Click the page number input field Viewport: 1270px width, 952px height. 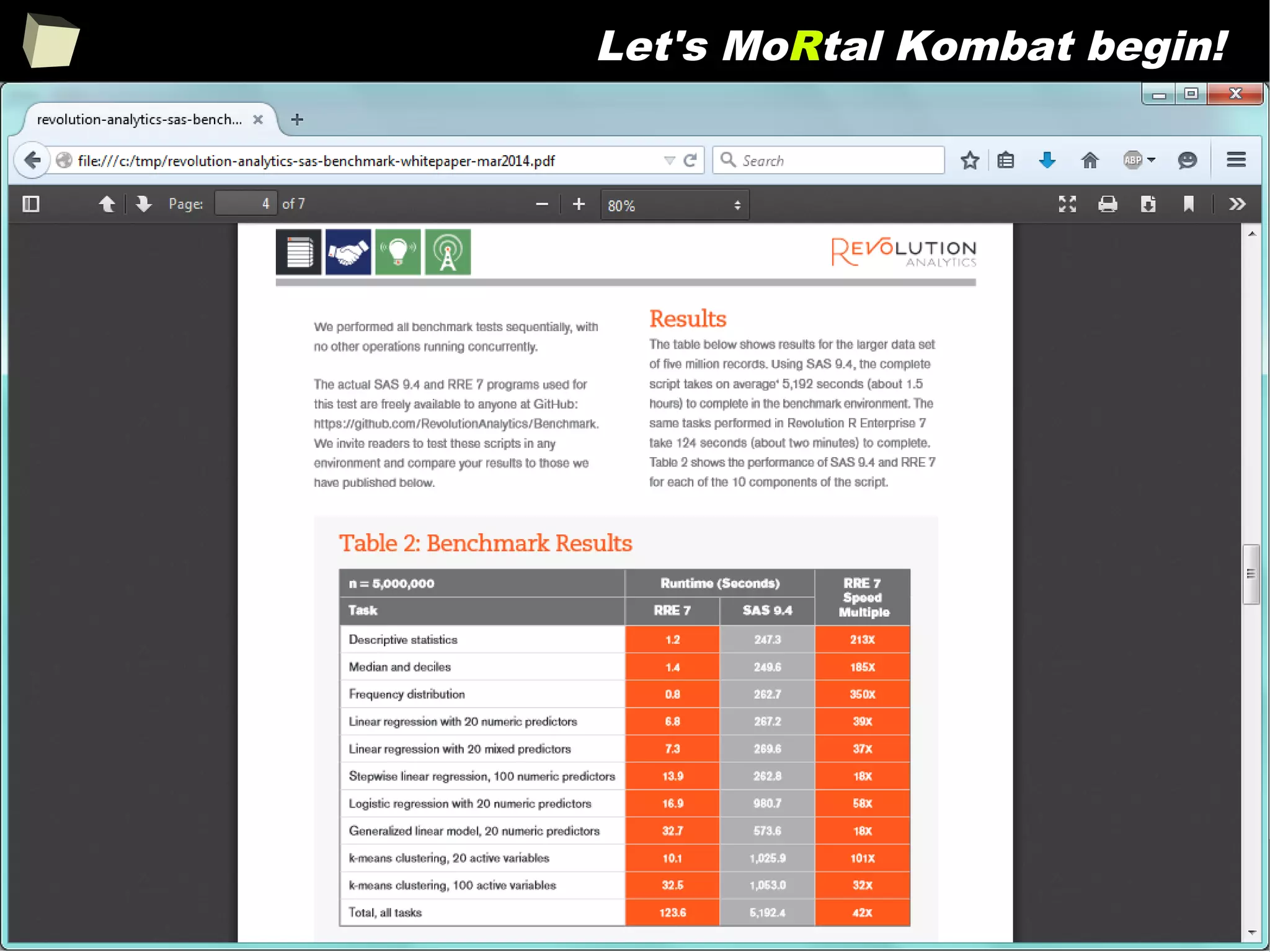(246, 203)
